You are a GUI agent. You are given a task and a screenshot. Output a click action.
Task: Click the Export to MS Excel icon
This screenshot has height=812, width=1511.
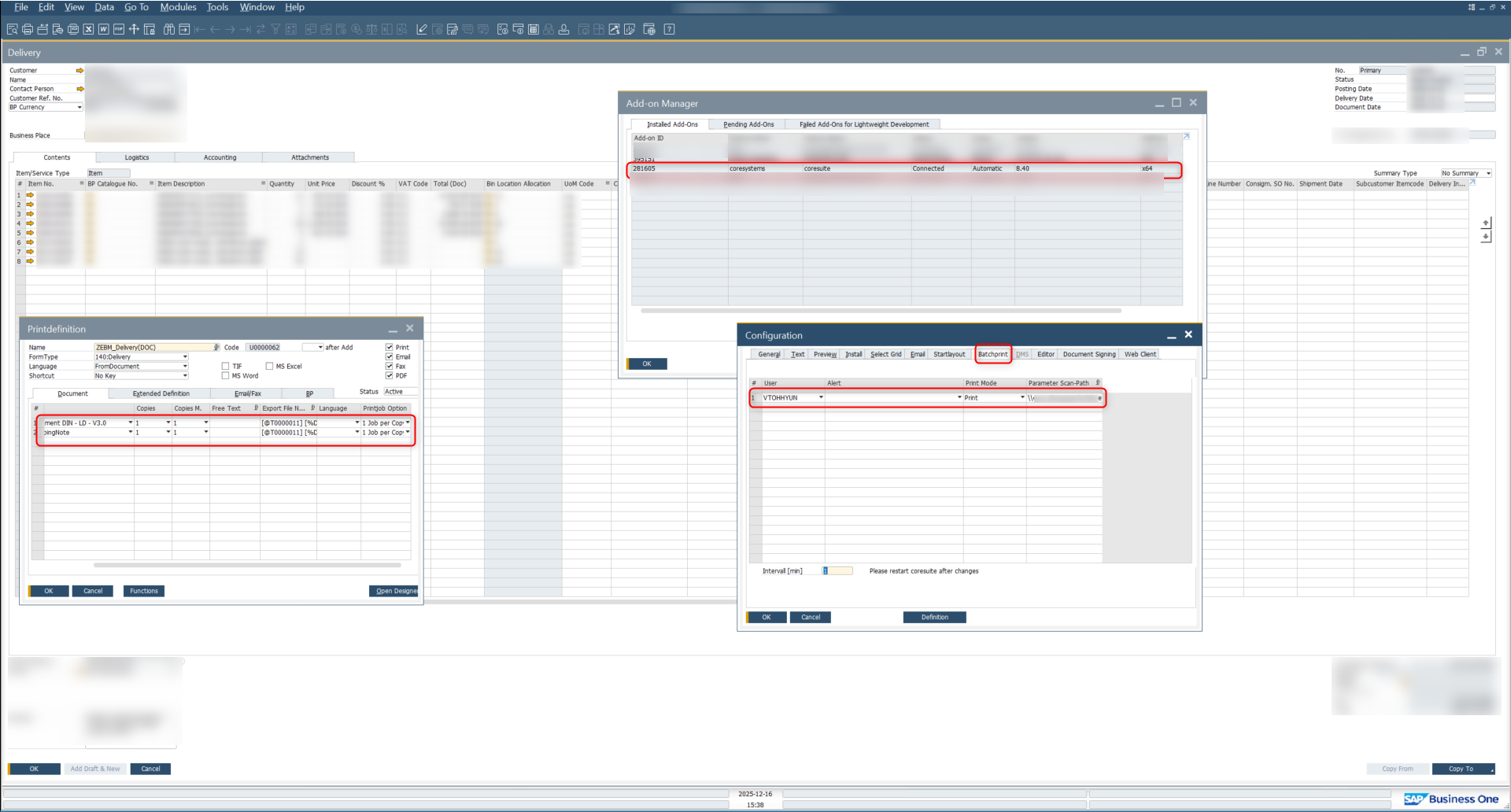pyautogui.click(x=88, y=29)
